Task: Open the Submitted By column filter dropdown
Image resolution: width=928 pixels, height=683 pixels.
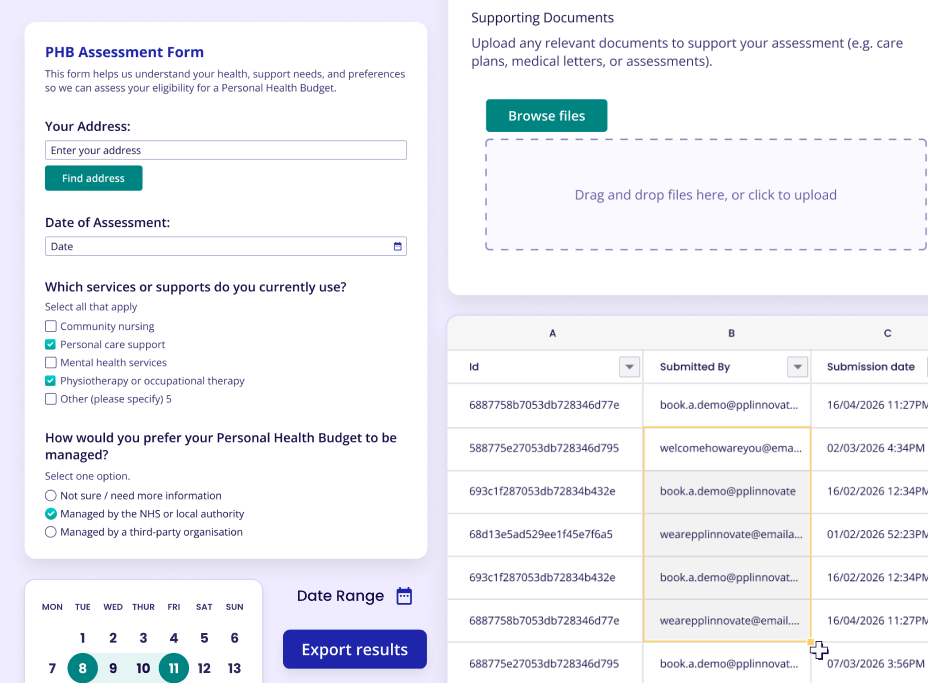Action: pos(797,367)
